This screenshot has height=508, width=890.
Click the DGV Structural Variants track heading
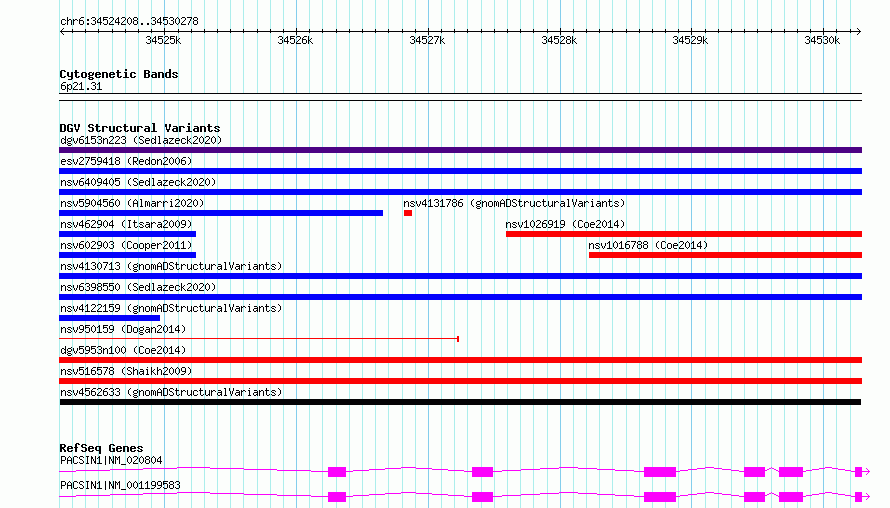pos(140,128)
